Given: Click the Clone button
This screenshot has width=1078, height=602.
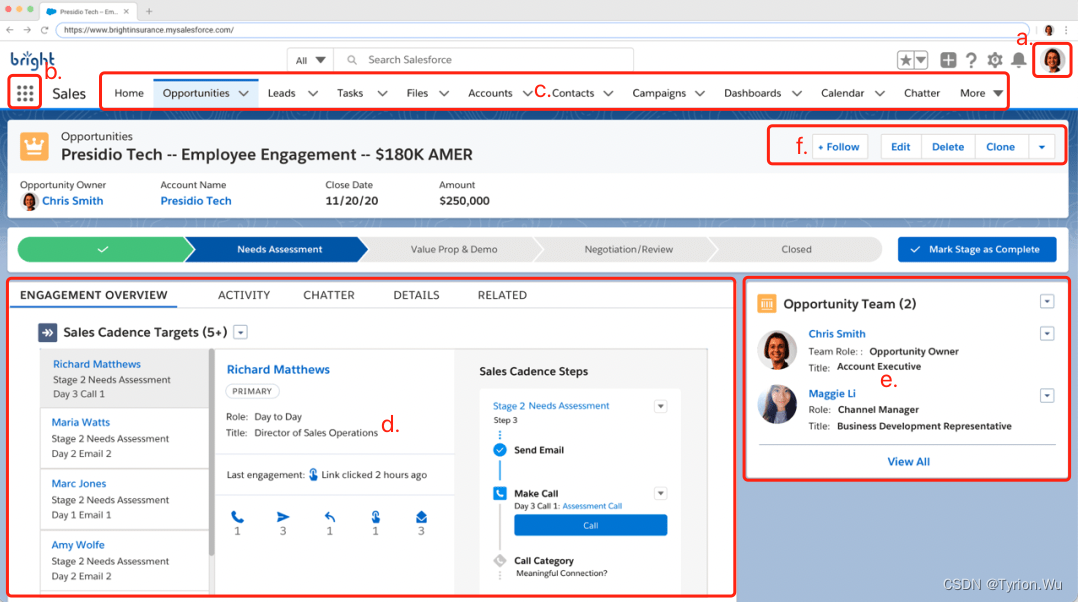Looking at the screenshot, I should 1000,147.
